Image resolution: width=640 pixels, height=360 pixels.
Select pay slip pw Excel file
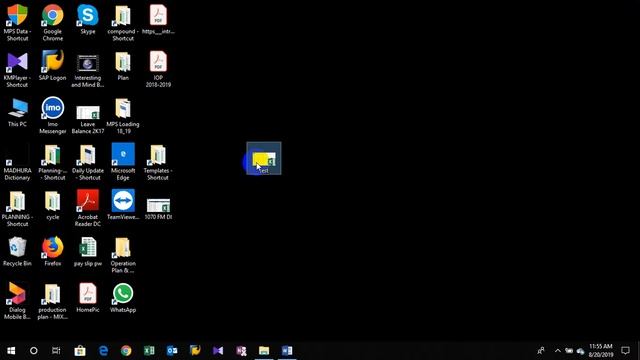88,252
